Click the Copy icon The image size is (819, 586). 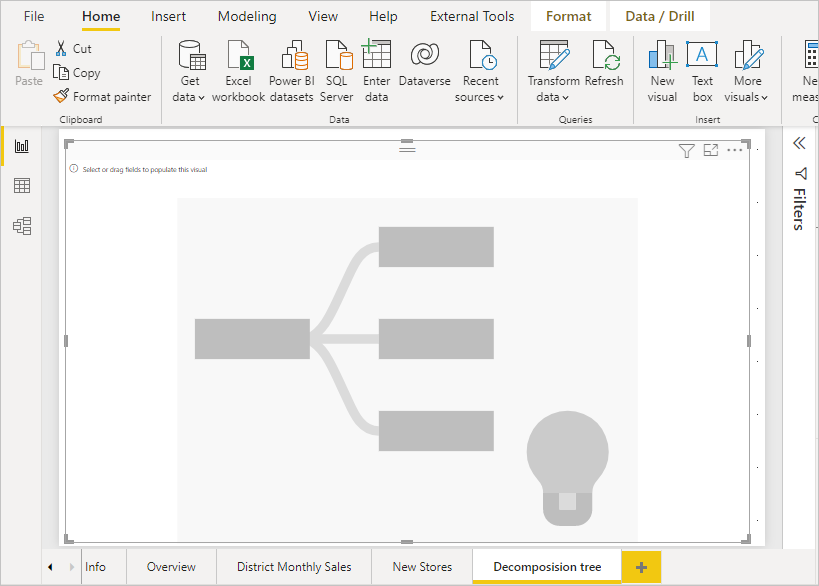pyautogui.click(x=61, y=72)
